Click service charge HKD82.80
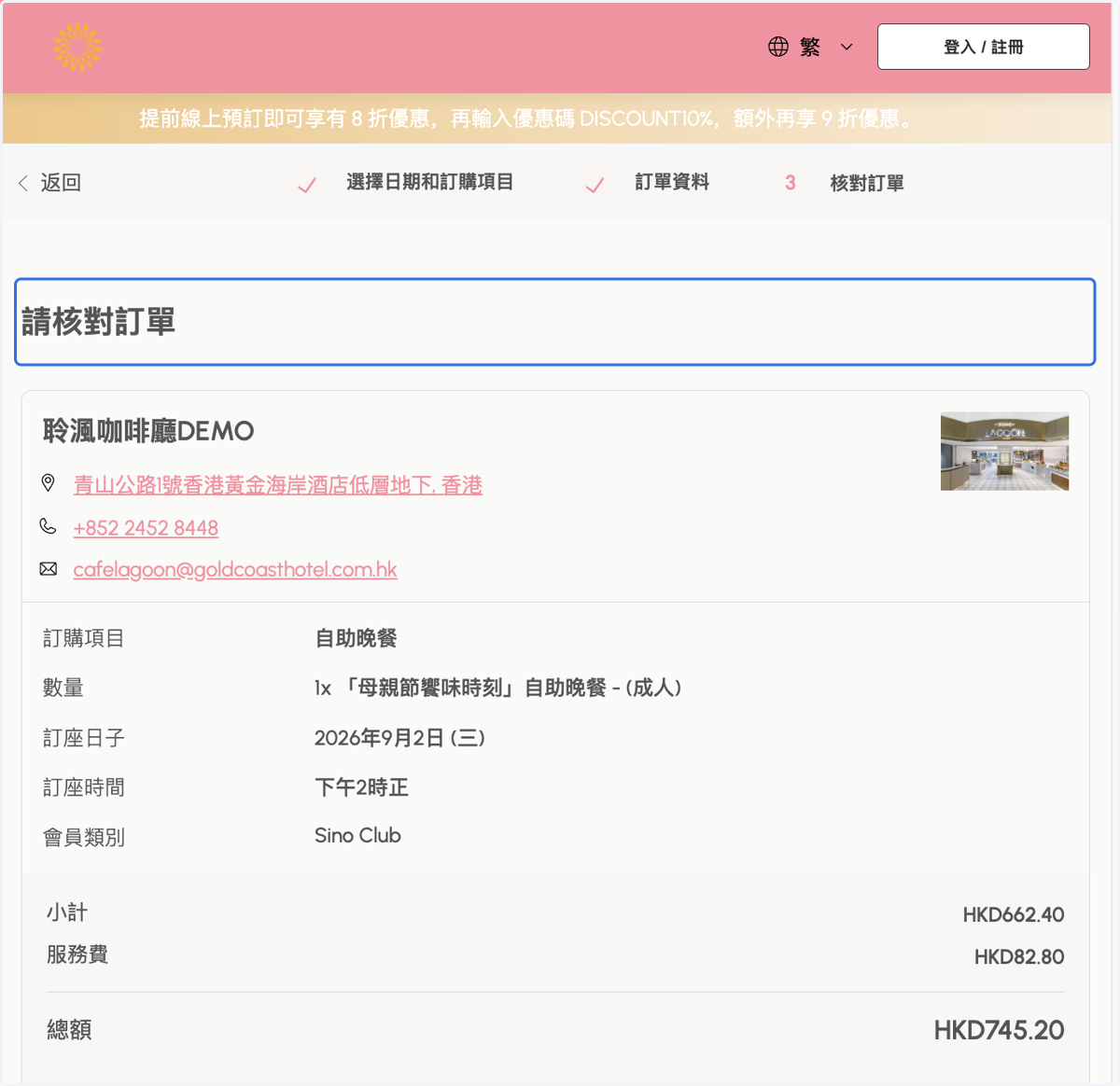Viewport: 1120px width, 1086px height. point(1019,956)
